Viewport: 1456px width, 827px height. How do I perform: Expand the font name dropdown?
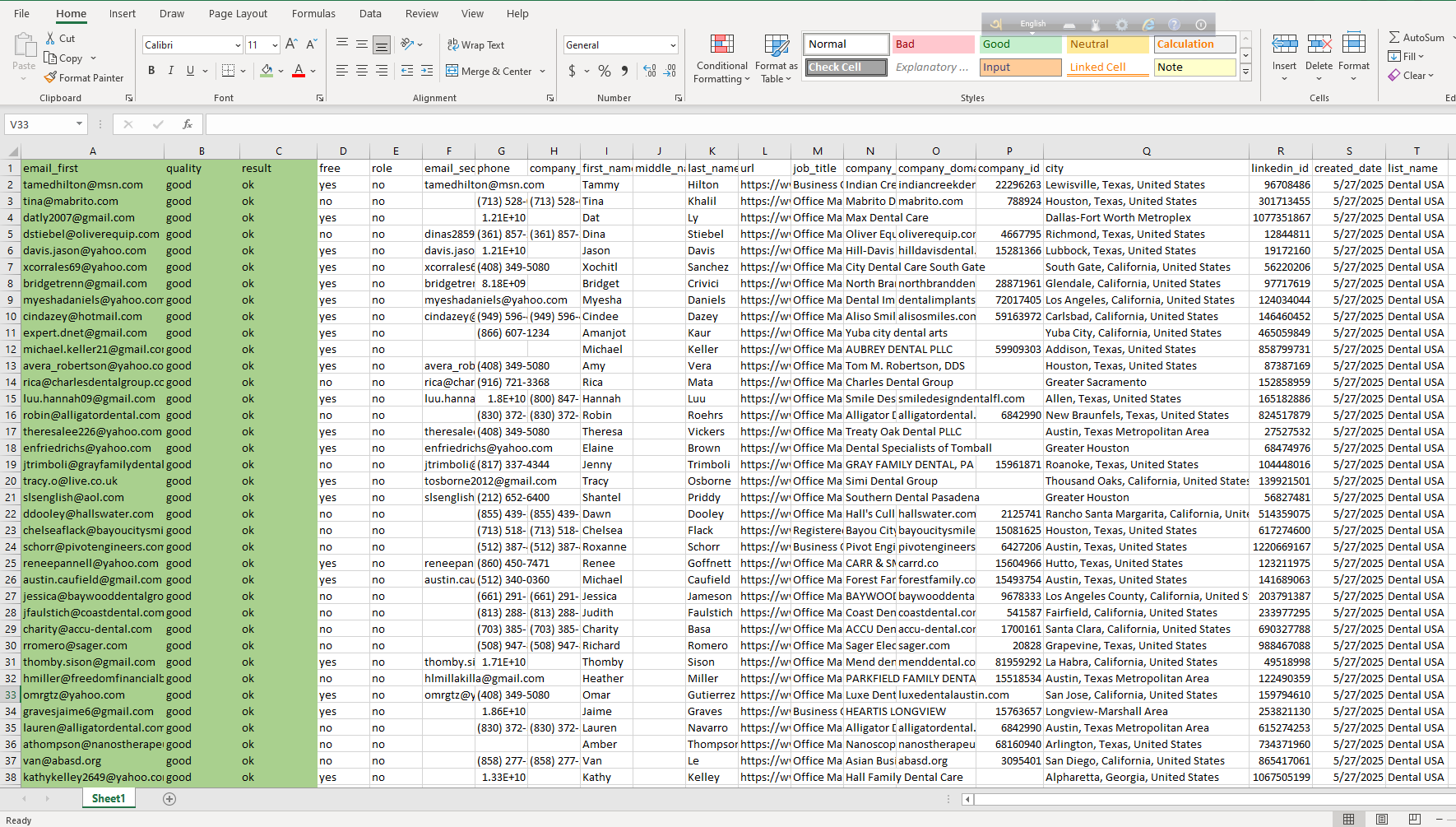click(x=238, y=45)
